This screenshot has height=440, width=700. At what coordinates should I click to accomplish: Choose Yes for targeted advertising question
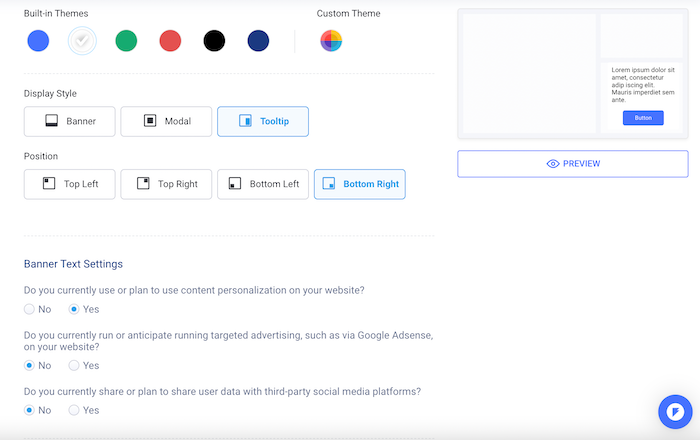(x=74, y=365)
